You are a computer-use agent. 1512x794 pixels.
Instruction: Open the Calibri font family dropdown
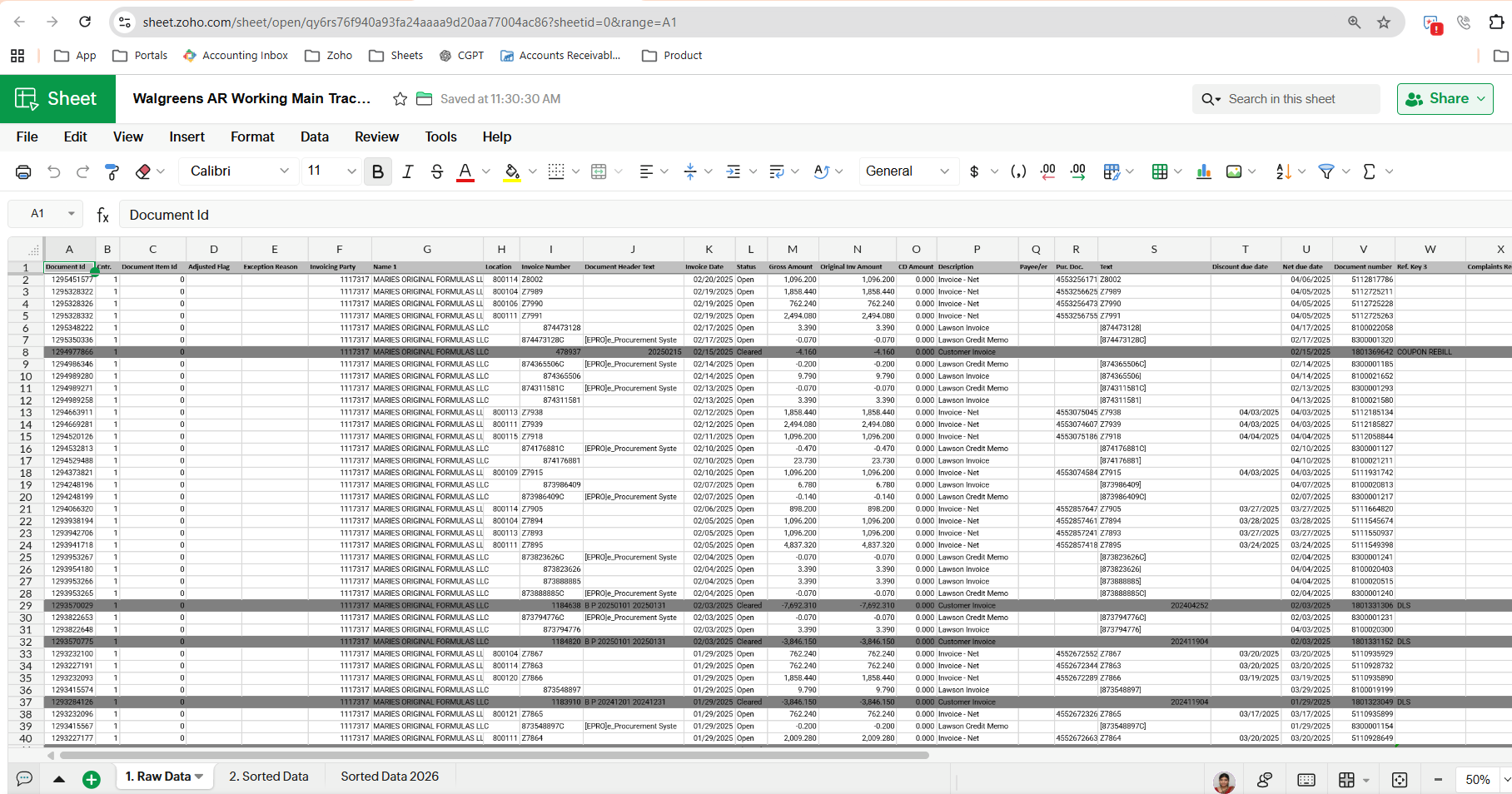238,171
